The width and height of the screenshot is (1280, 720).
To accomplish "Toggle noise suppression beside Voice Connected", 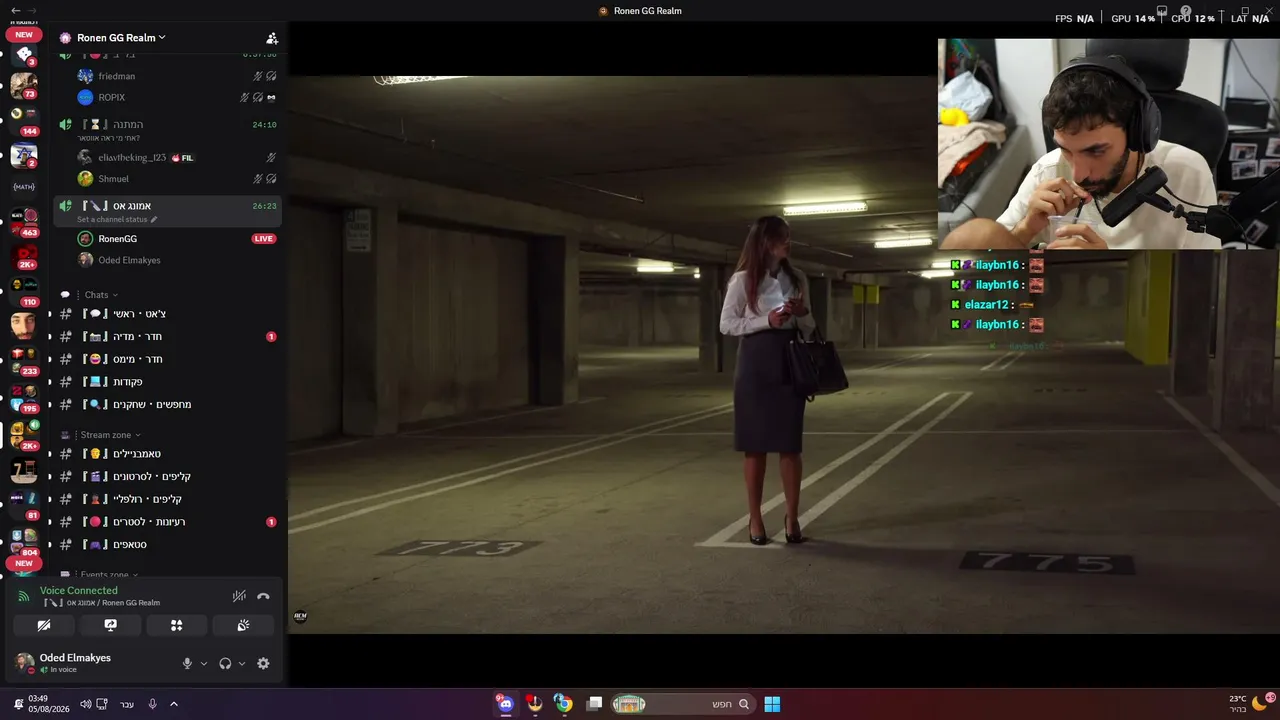I will pos(239,596).
